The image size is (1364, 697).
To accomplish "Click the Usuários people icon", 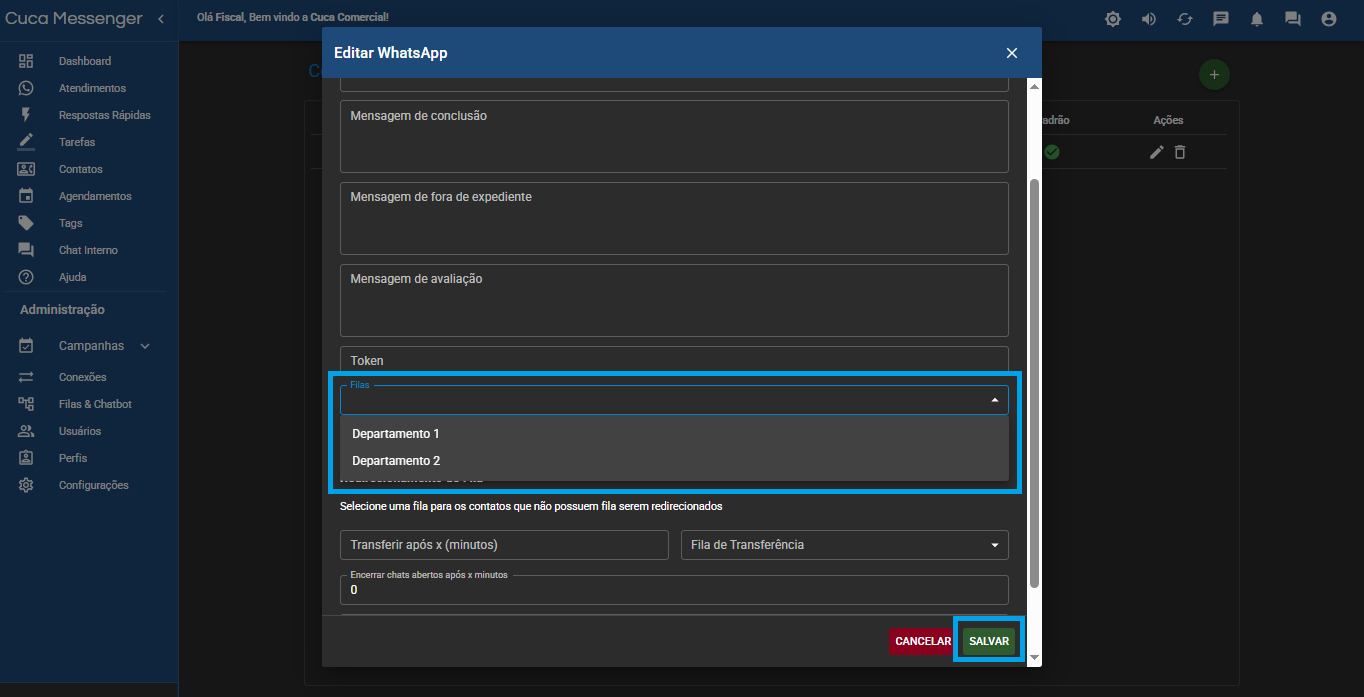I will click(x=26, y=431).
